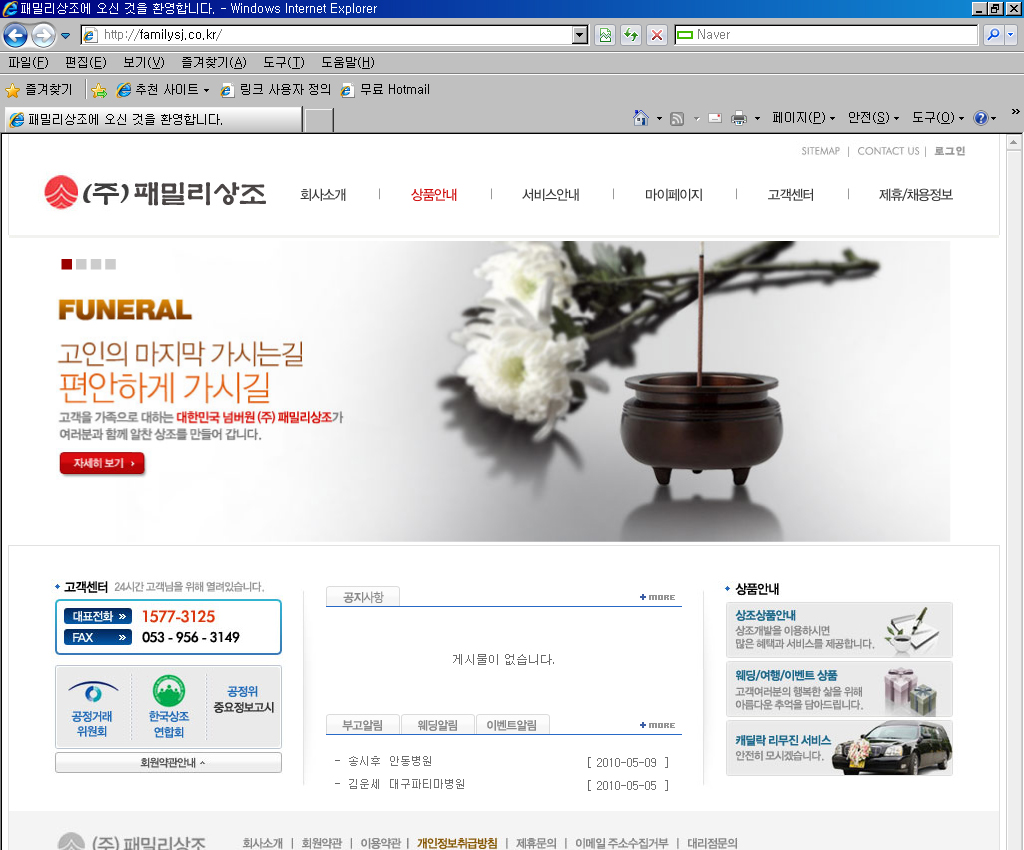The height and width of the screenshot is (850, 1024).
Task: Open the 한국상조연합회 icon link
Action: point(168,708)
